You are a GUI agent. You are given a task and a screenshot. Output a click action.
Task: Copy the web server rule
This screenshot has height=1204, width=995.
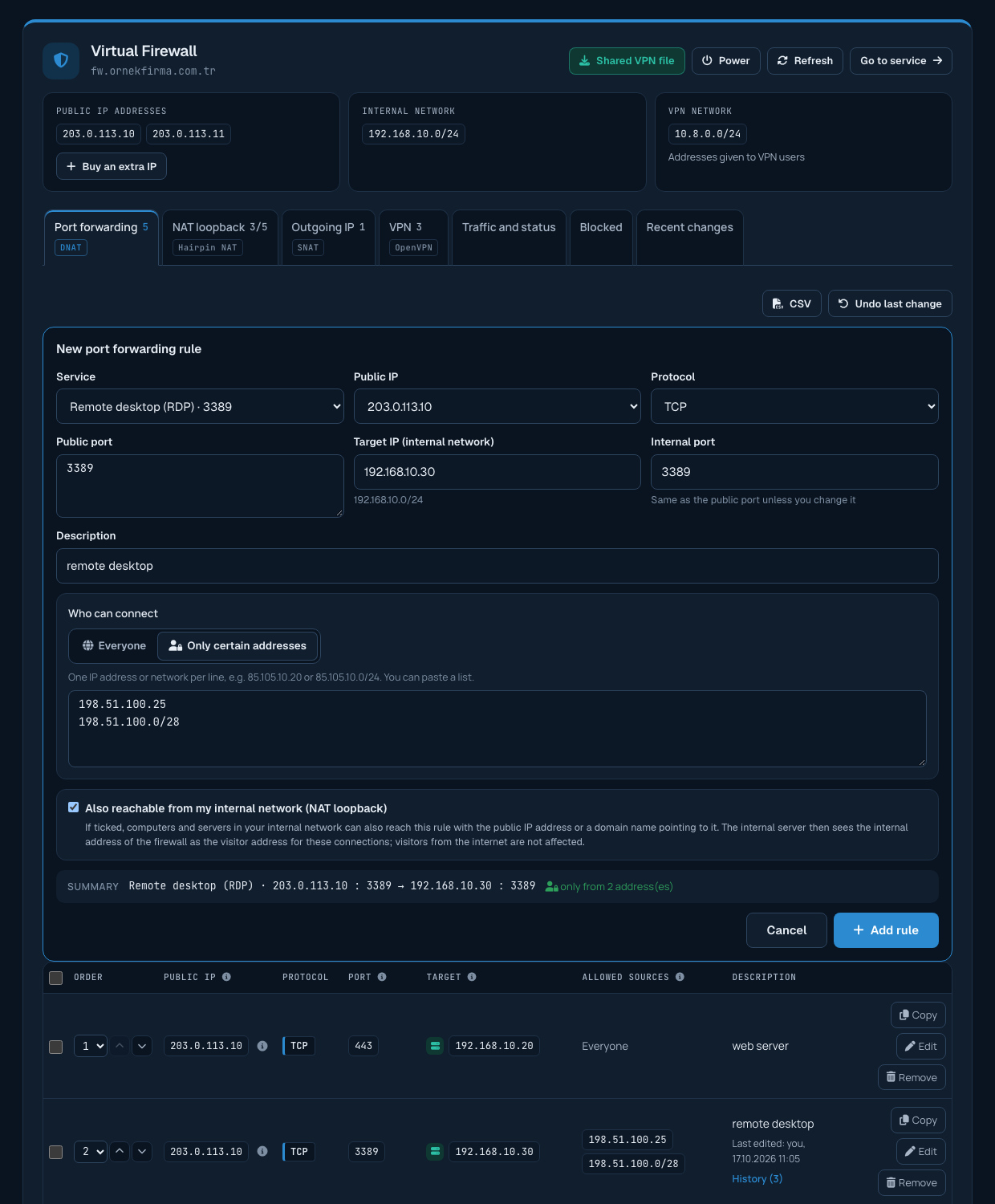(x=918, y=1015)
